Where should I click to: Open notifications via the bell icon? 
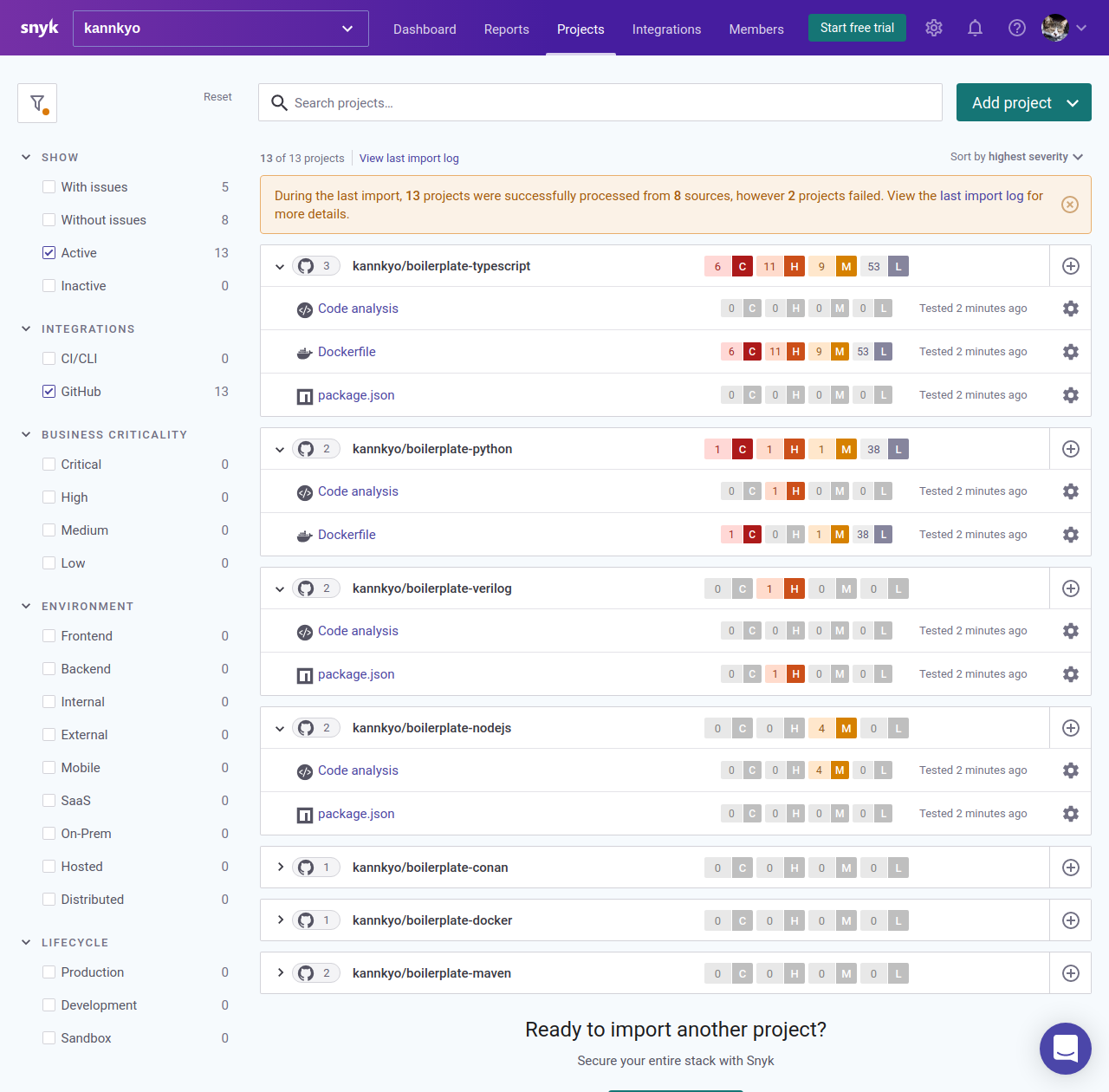click(x=975, y=28)
